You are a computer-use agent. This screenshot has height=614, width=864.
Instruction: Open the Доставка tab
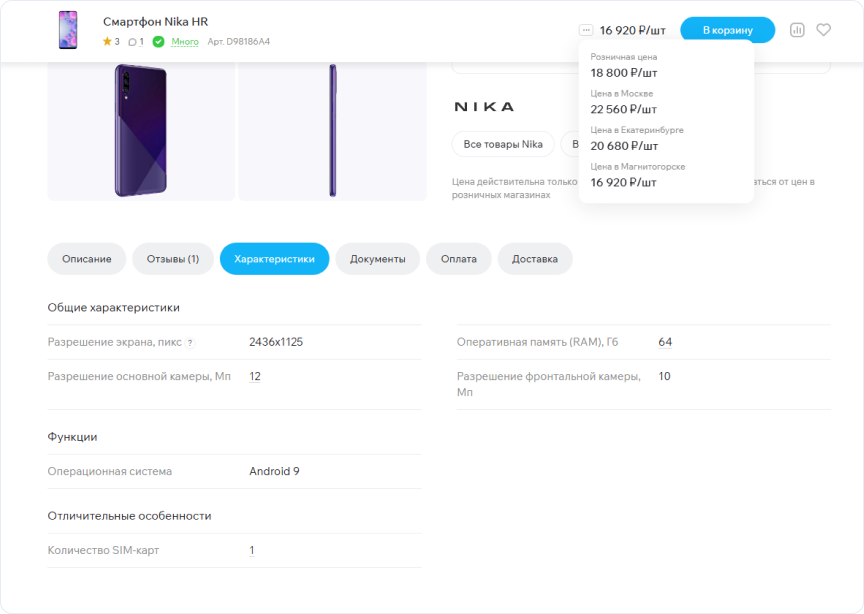click(535, 259)
